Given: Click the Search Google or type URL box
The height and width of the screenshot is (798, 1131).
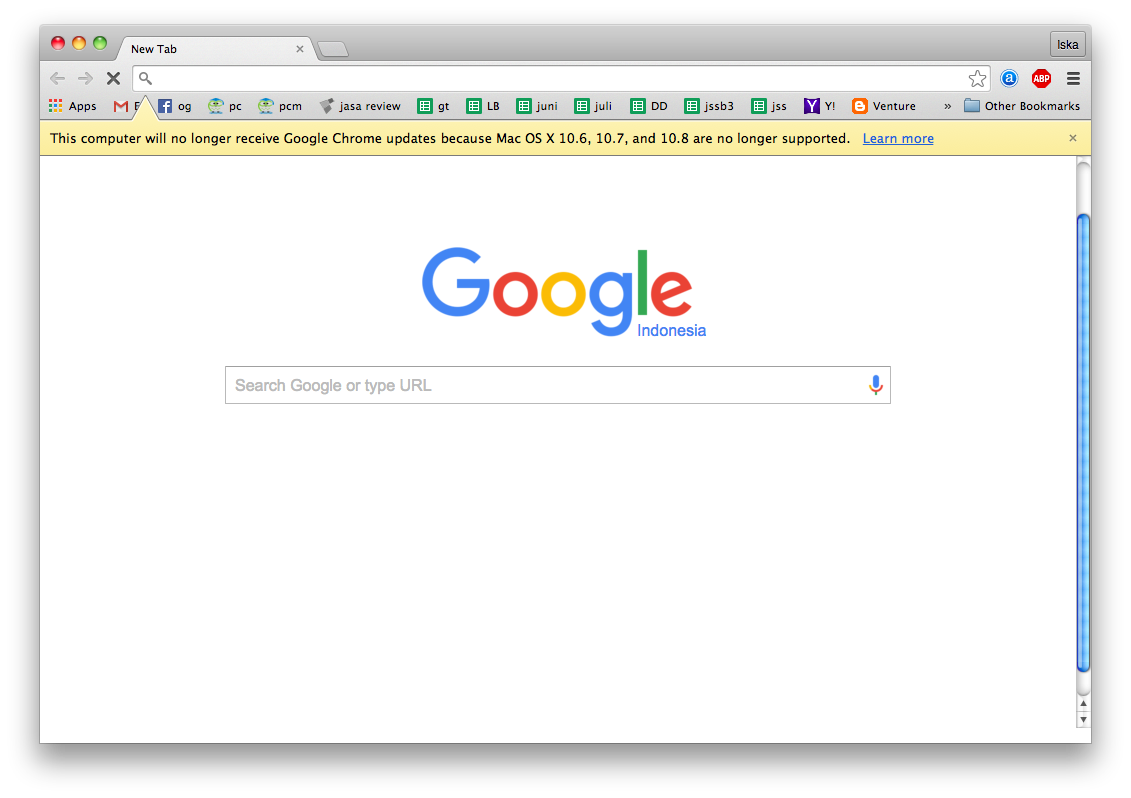Looking at the screenshot, I should pyautogui.click(x=558, y=385).
